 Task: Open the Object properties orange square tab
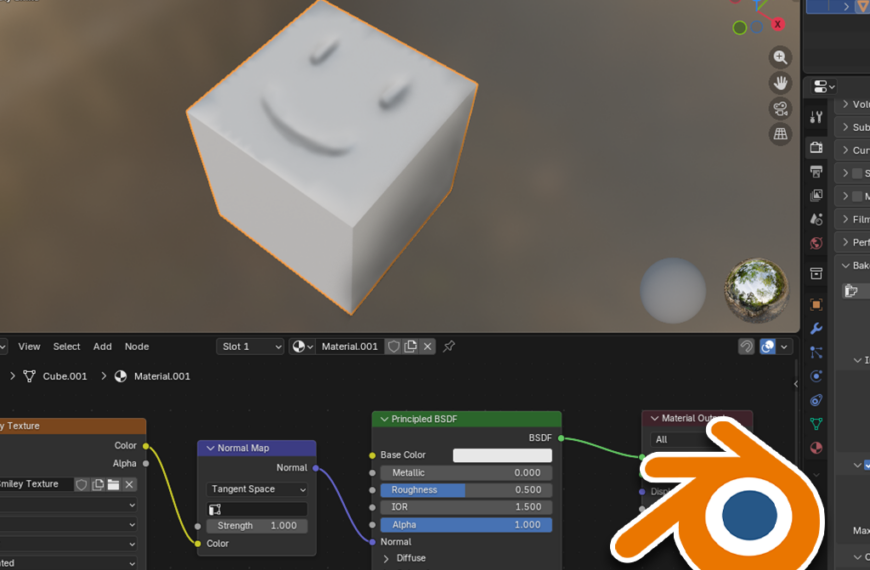(x=816, y=304)
